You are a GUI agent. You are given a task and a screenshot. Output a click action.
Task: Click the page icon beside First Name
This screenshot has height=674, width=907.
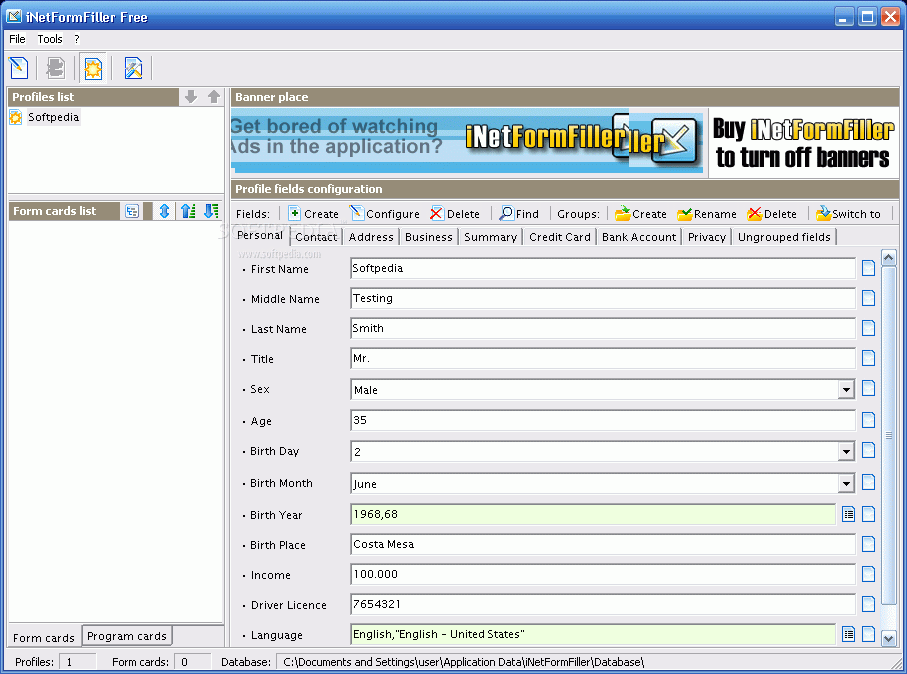(868, 268)
